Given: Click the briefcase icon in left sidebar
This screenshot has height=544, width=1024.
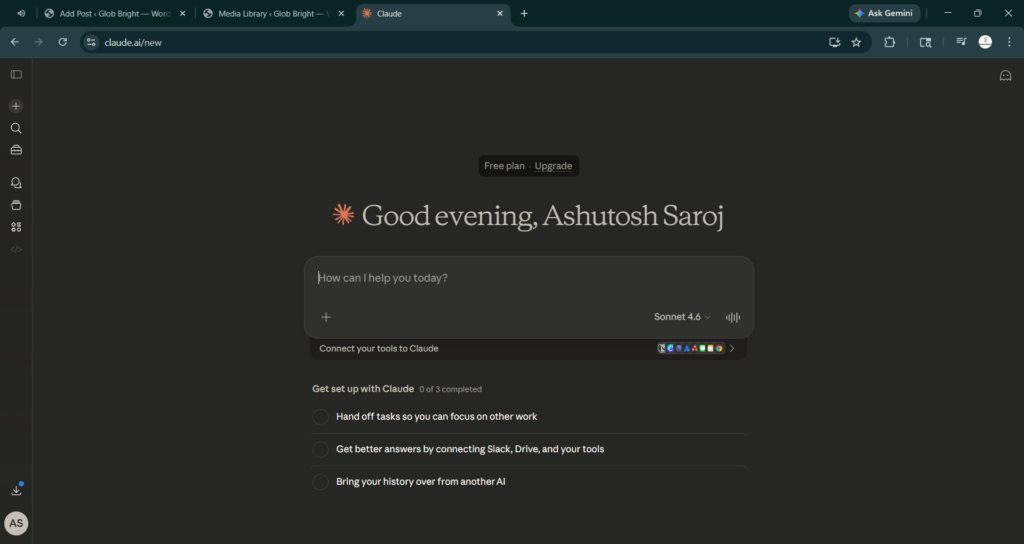Looking at the screenshot, I should [x=16, y=150].
